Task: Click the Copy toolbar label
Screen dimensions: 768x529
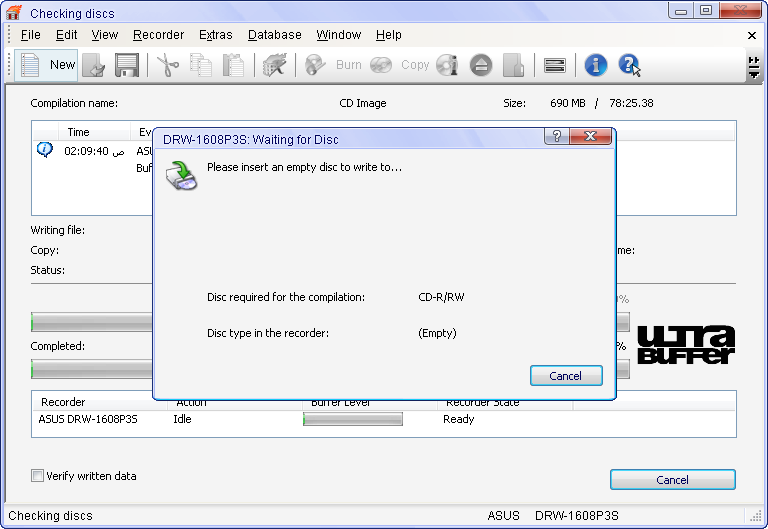Action: pyautogui.click(x=415, y=65)
